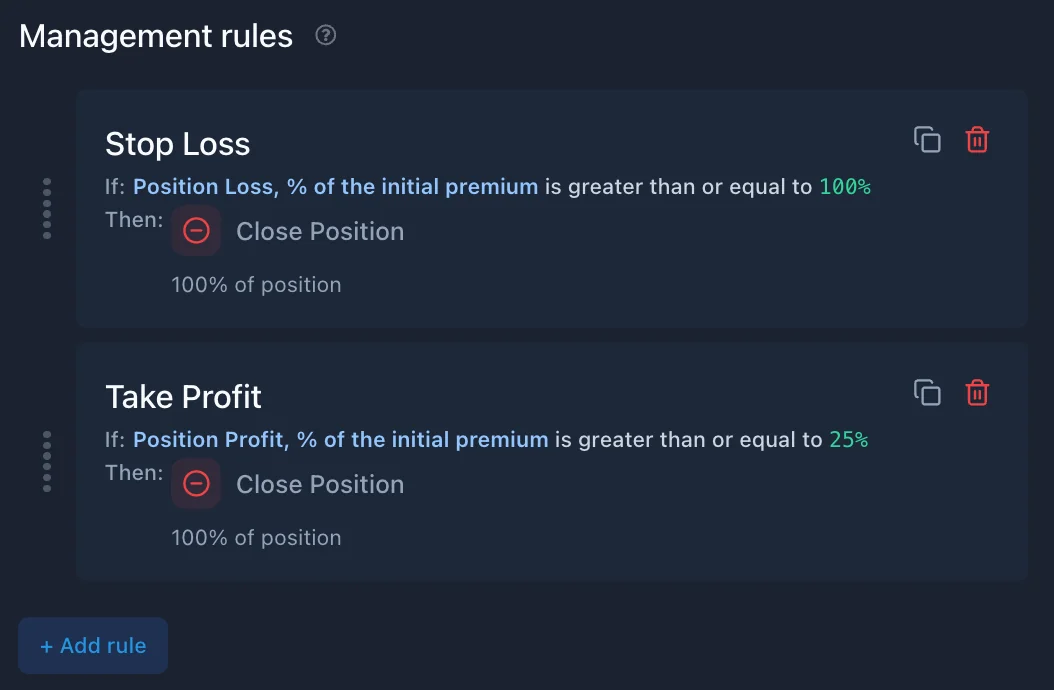This screenshot has height=690, width=1054.
Task: Click the red Close Position icon in Stop Loss
Action: pos(196,231)
